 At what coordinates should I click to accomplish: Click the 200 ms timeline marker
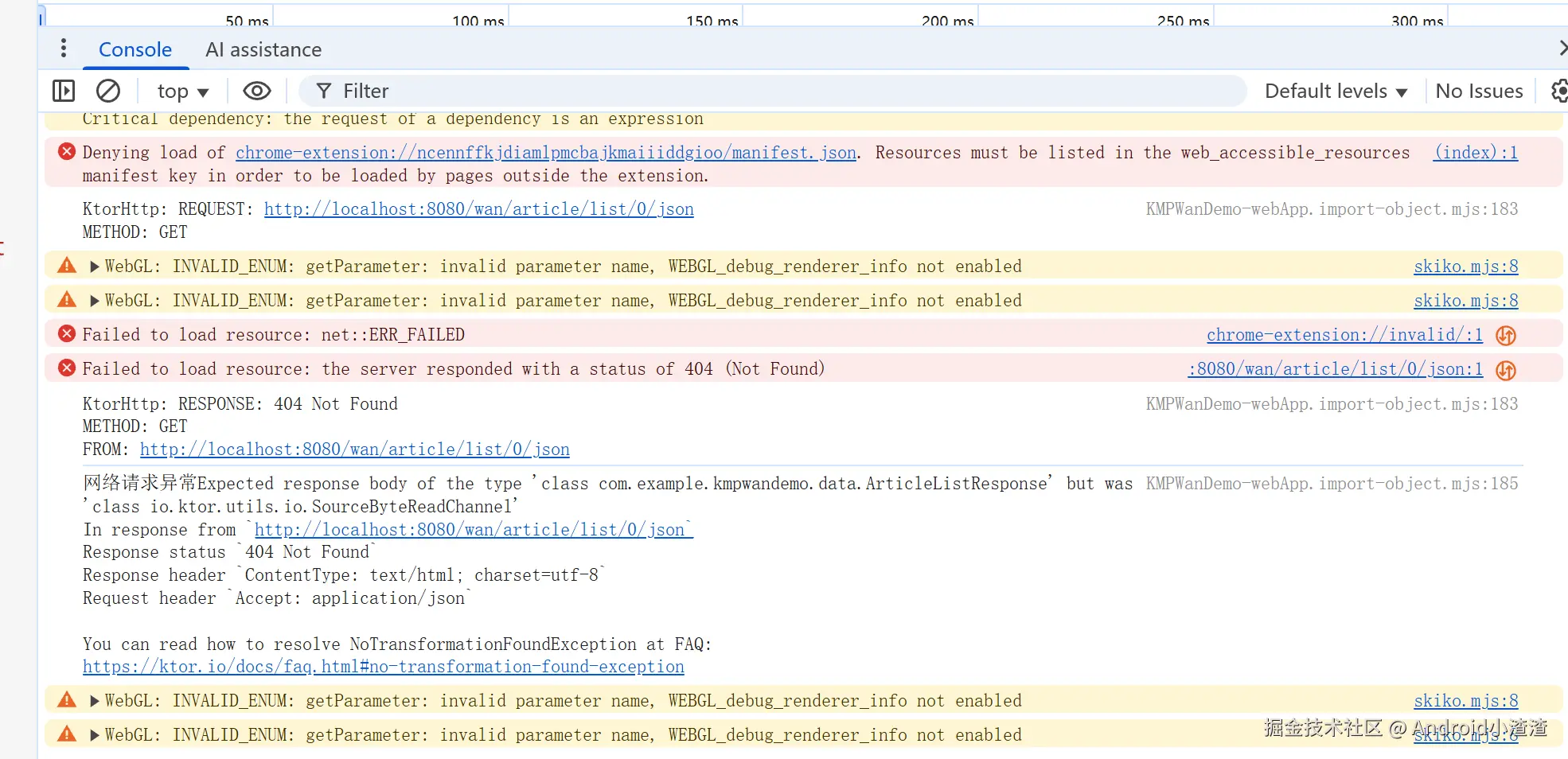947,21
